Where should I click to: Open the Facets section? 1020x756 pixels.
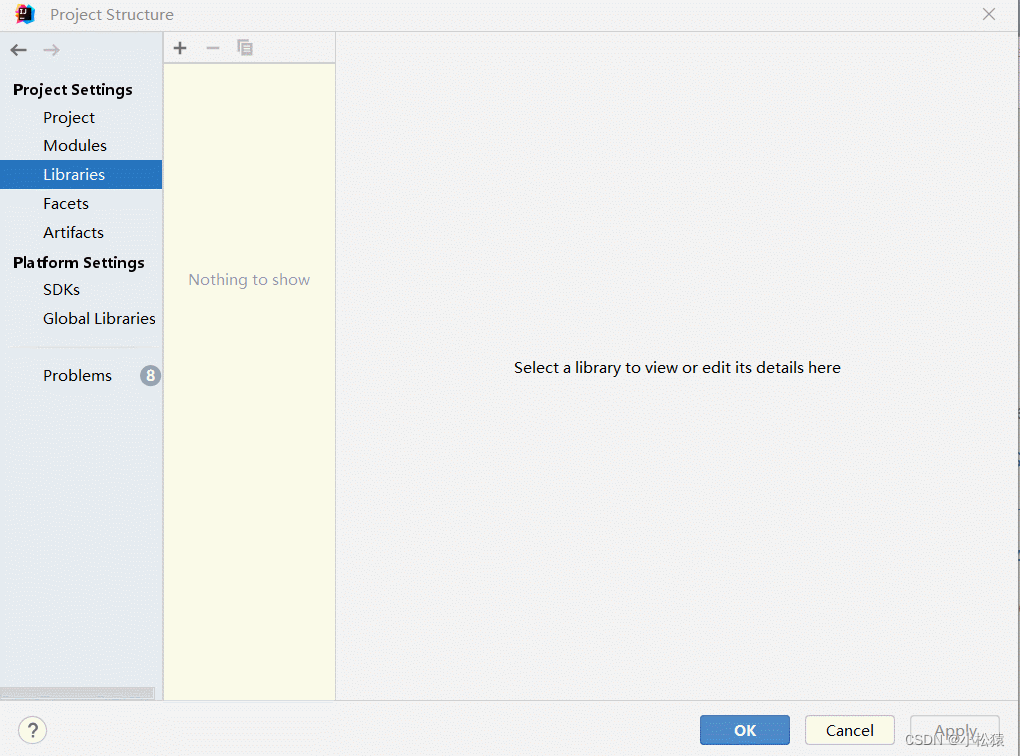[66, 204]
